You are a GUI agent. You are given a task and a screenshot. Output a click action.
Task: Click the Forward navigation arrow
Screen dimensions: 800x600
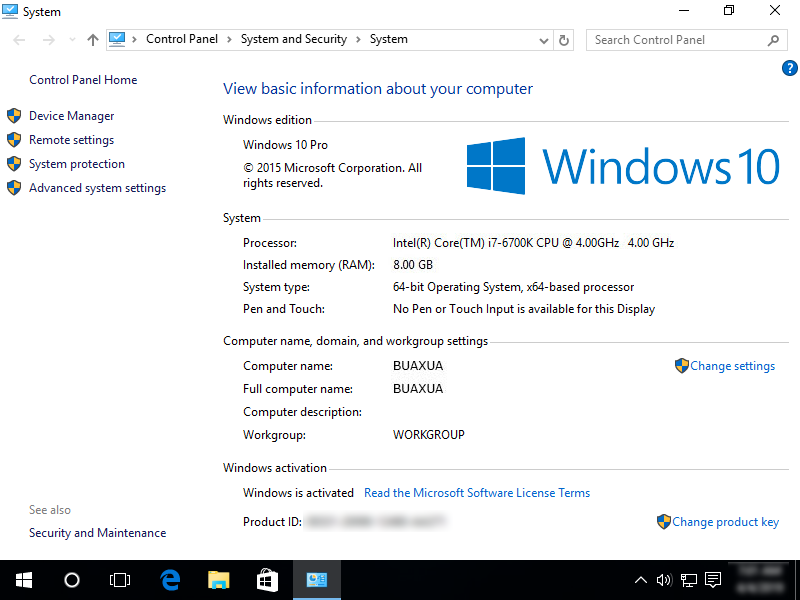coord(48,40)
